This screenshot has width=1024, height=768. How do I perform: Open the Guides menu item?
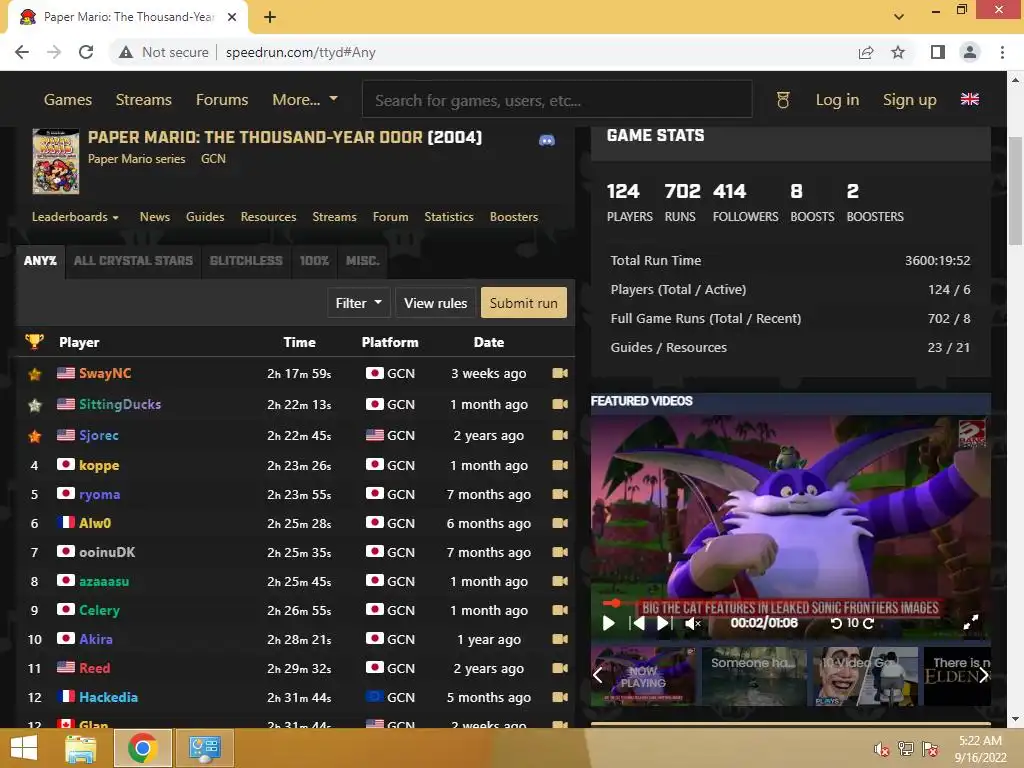tap(205, 217)
